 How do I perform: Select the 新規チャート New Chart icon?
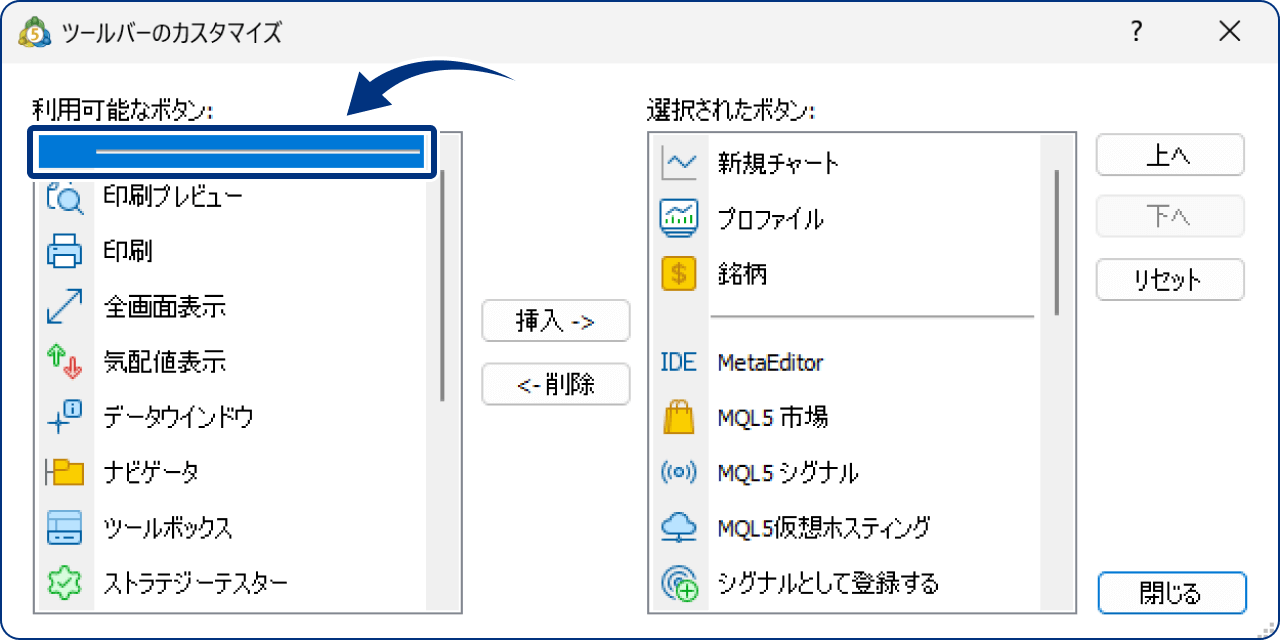[677, 163]
